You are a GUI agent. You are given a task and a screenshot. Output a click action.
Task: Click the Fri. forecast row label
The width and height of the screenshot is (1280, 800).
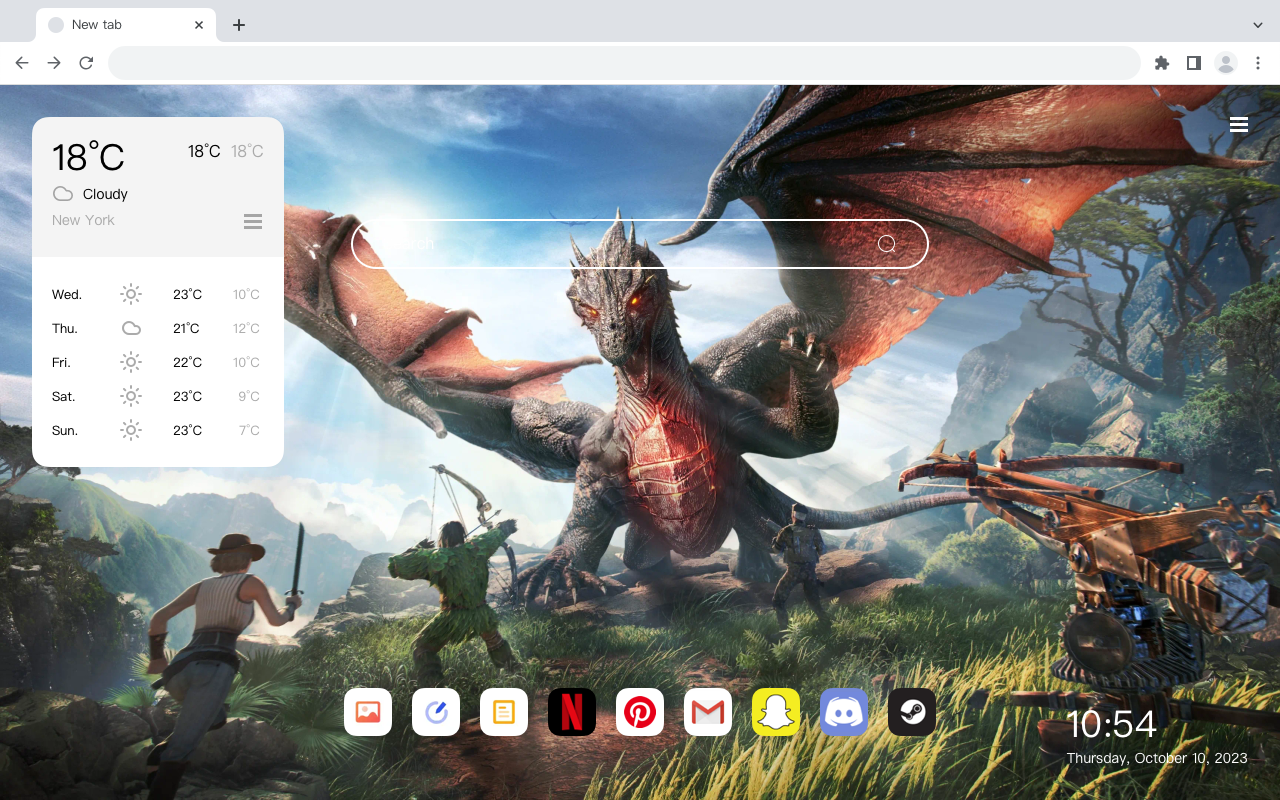pyautogui.click(x=61, y=362)
